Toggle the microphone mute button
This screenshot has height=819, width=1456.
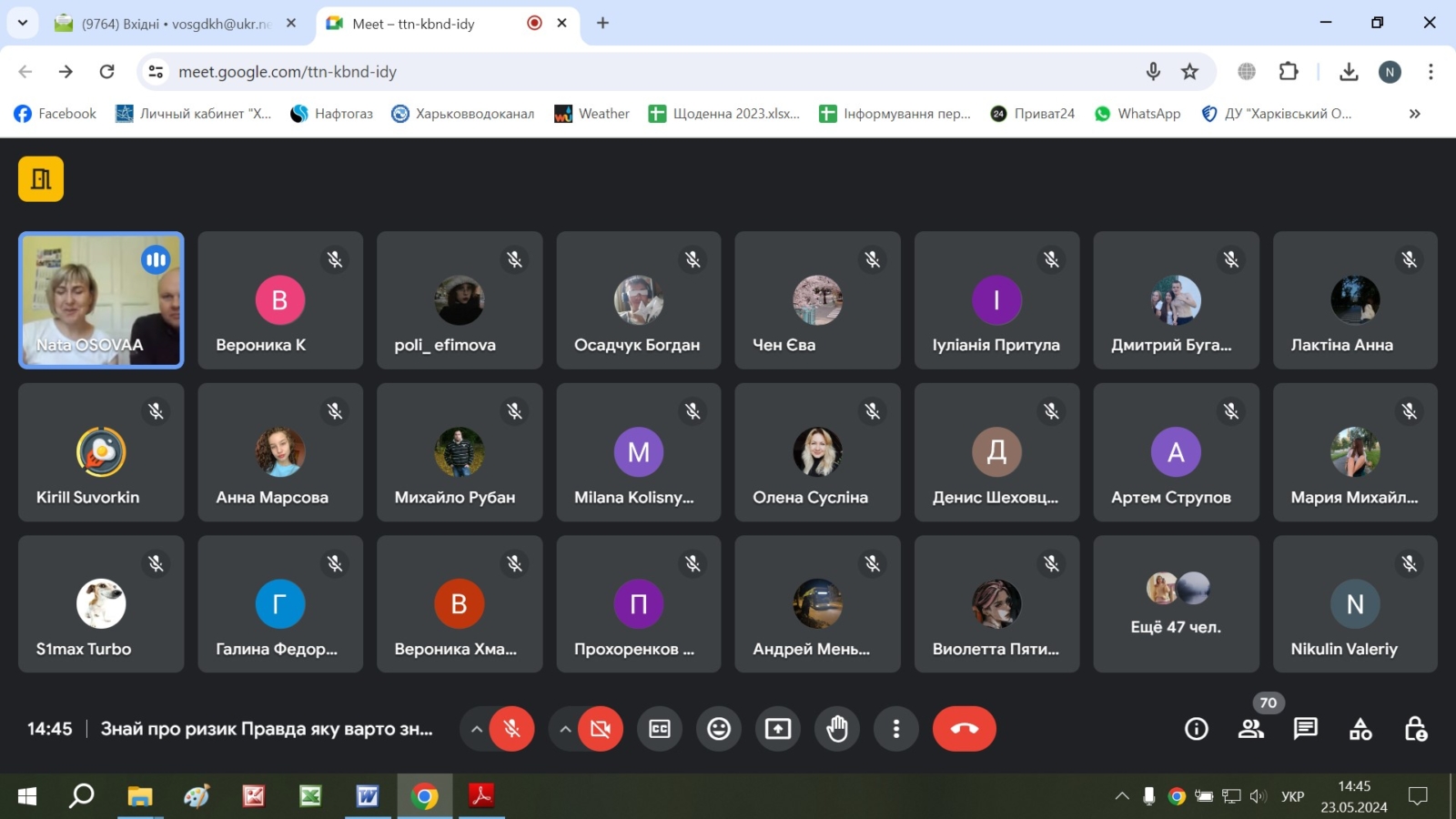511,729
